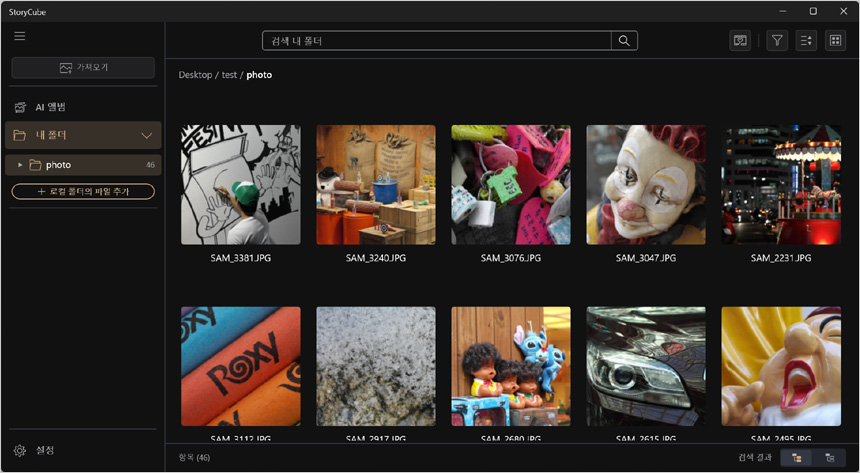
Task: Open the filter funnel tool
Action: (x=777, y=41)
